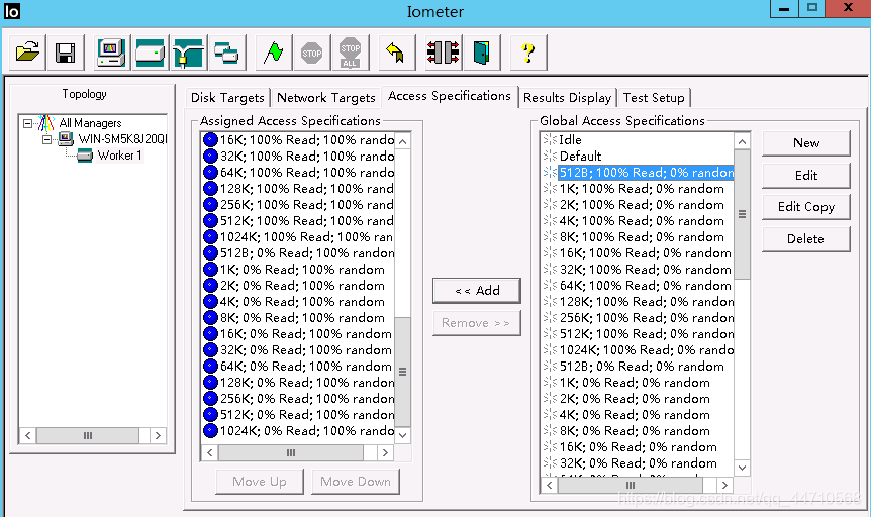Click the assigned list vertical scrollbar thumb

[x=402, y=372]
